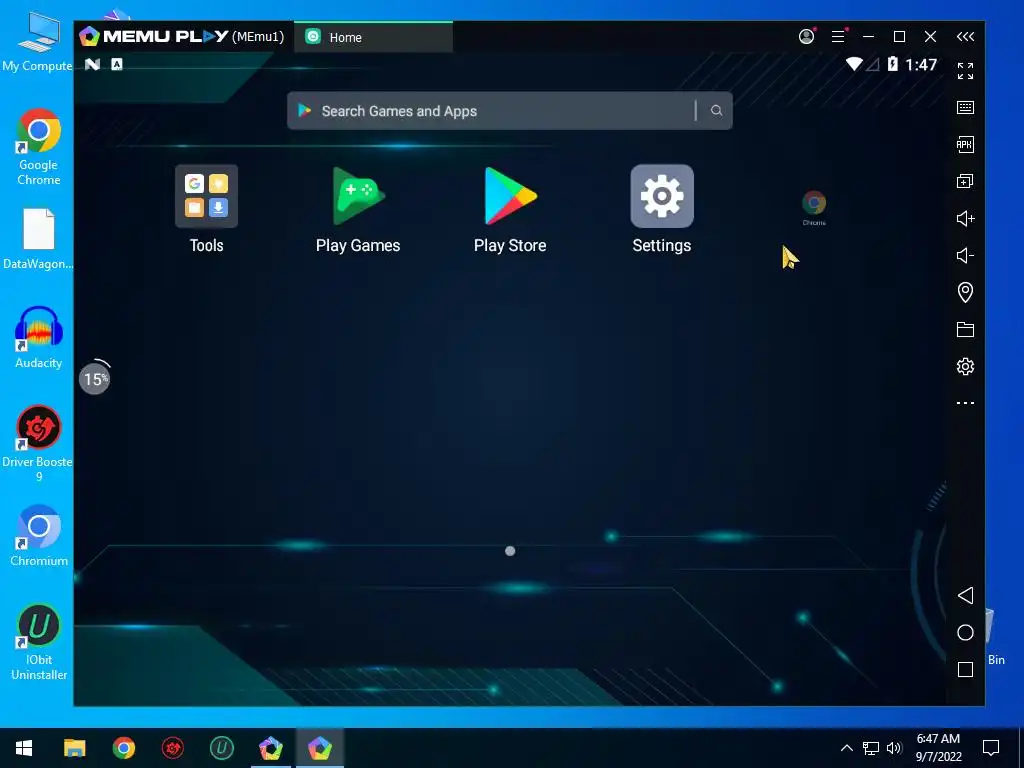Click the 15% floating progress ball
The image size is (1024, 768).
point(95,378)
